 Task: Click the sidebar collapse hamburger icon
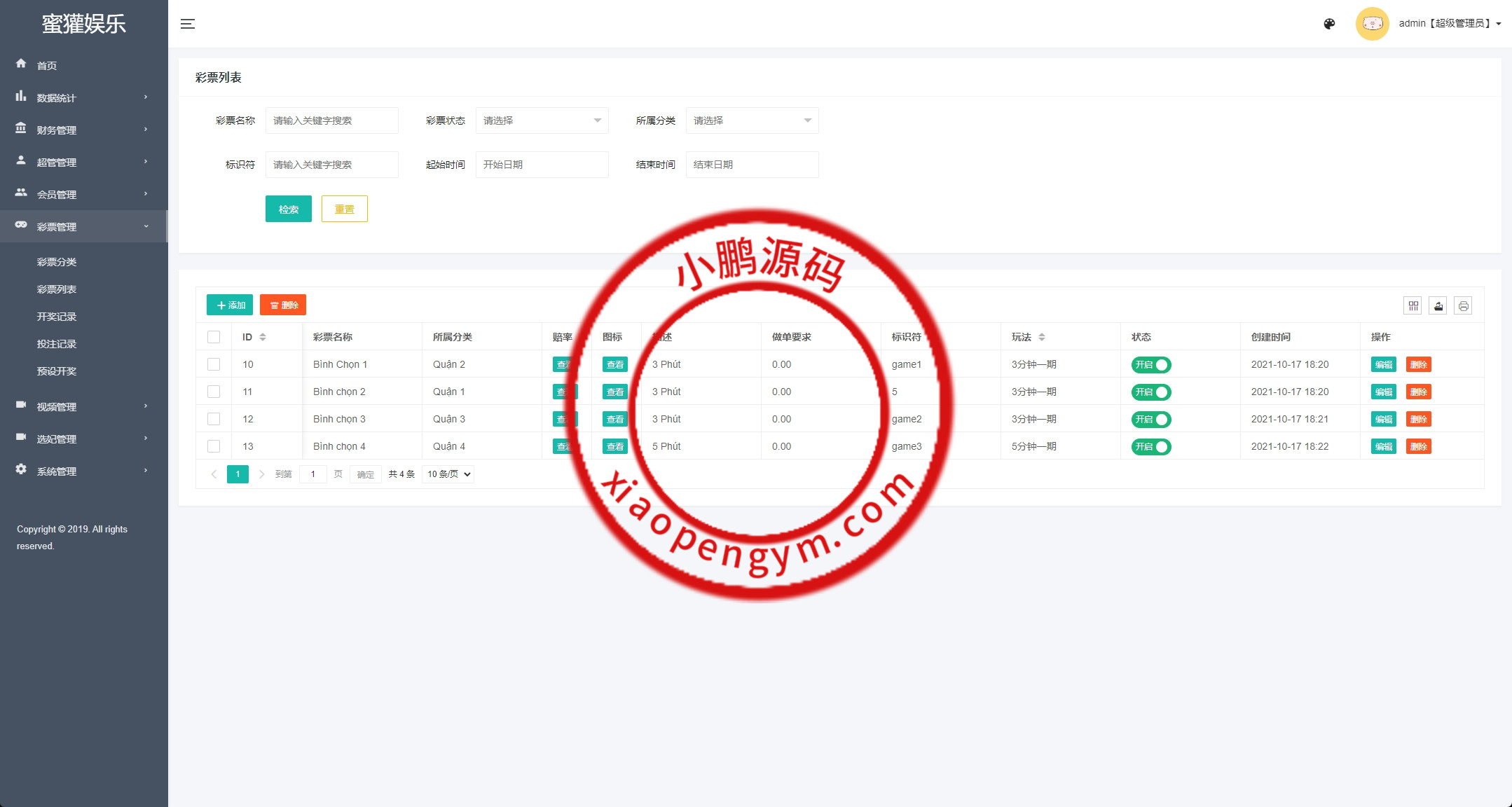click(188, 24)
